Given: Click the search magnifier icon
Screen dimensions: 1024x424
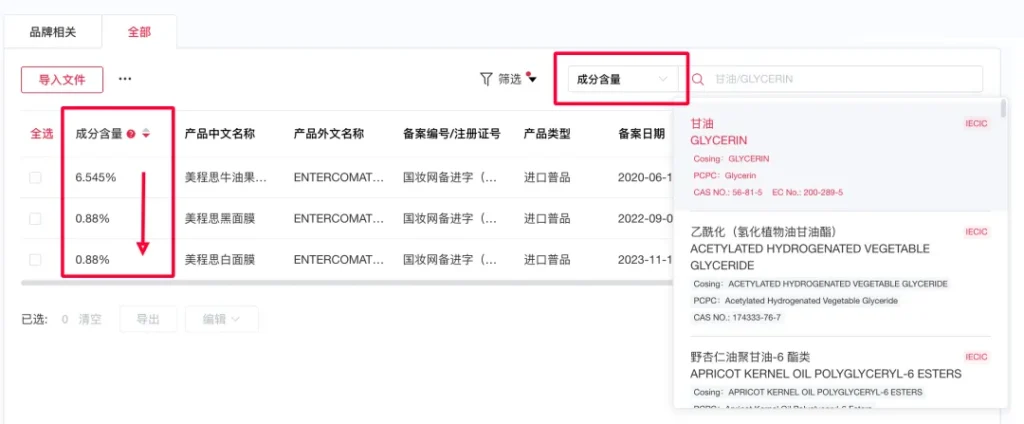Looking at the screenshot, I should pyautogui.click(x=698, y=79).
